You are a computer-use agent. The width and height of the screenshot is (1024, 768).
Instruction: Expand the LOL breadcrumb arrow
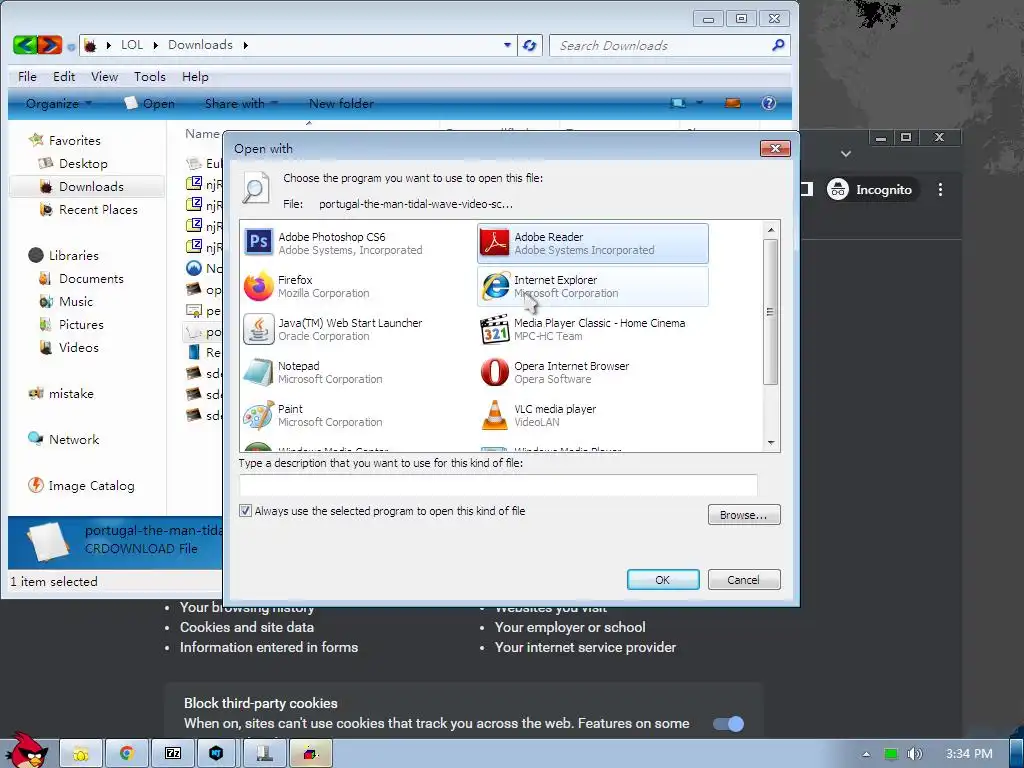156,45
